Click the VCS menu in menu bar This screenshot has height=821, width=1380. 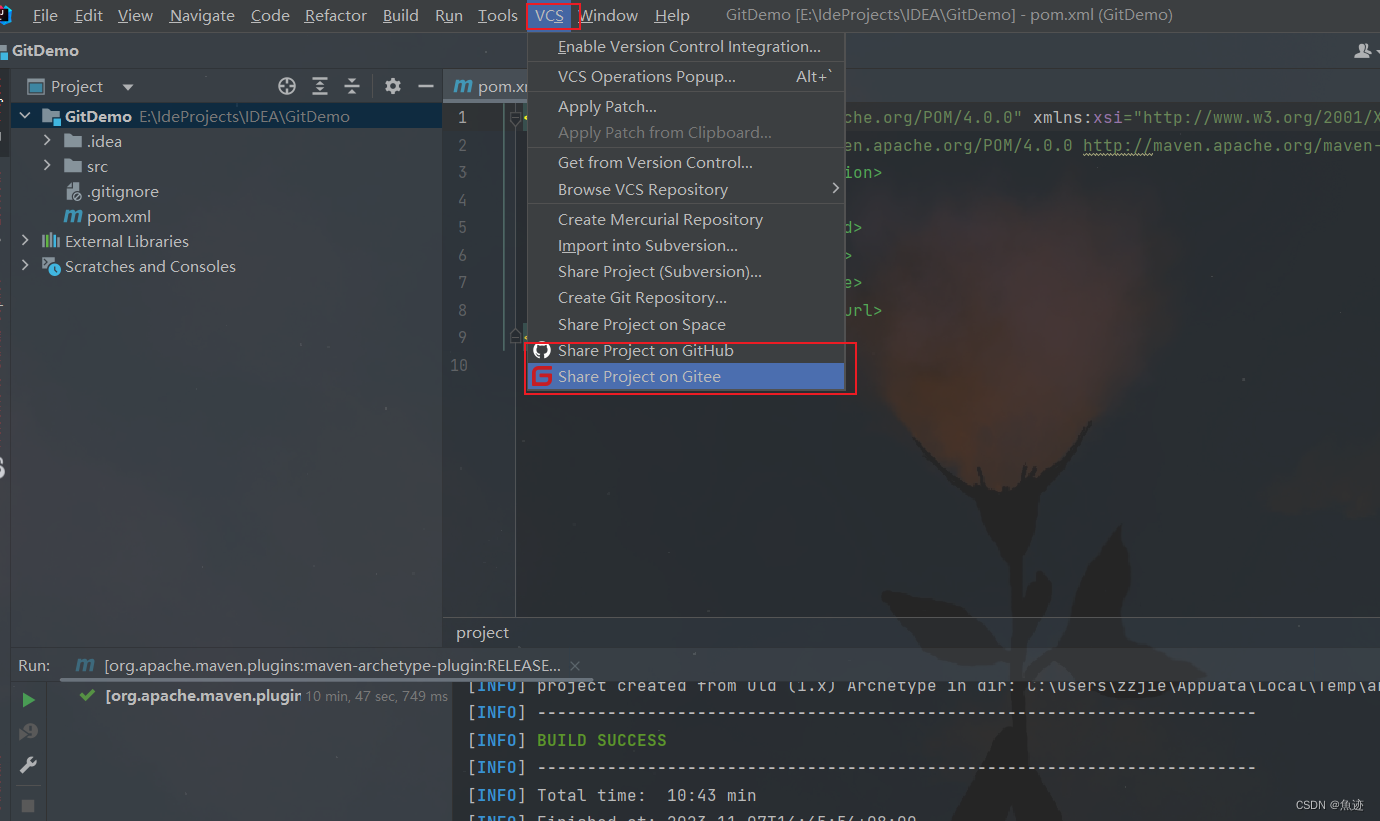click(549, 15)
